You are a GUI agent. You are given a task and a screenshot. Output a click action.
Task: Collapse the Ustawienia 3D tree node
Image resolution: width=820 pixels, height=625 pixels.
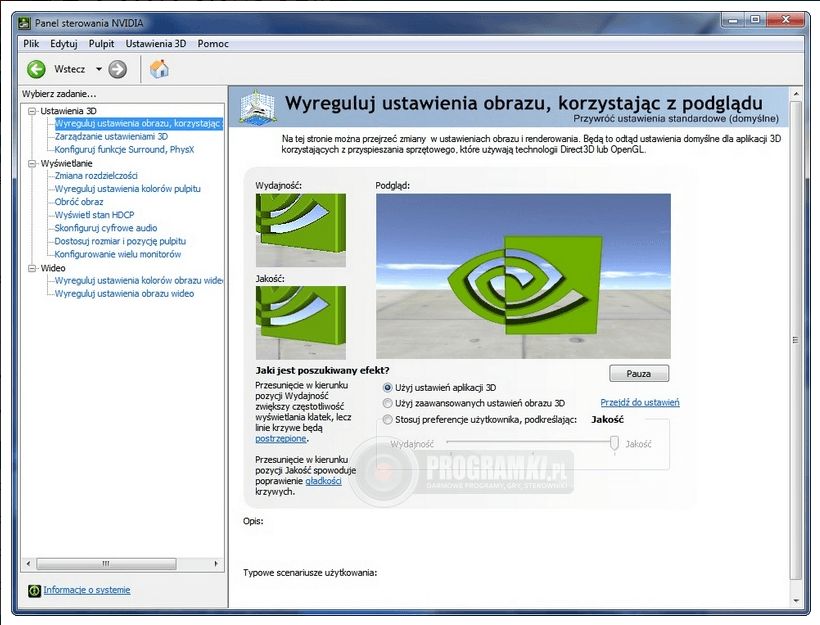tap(32, 111)
